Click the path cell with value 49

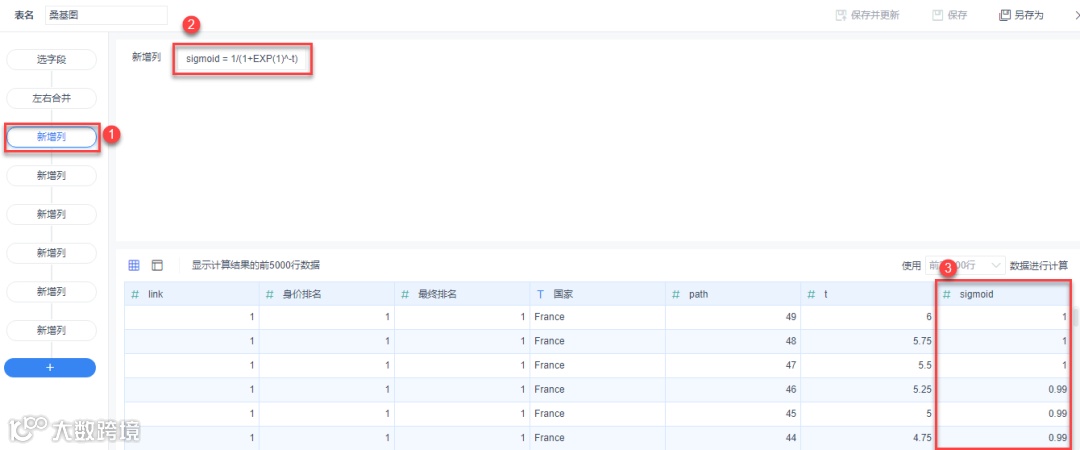(733, 317)
